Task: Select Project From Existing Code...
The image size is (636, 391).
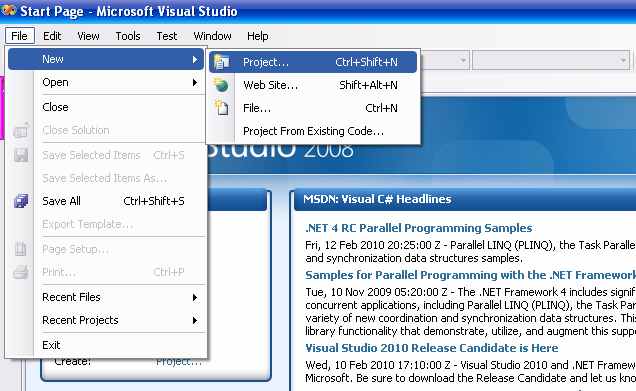Action: [x=313, y=131]
